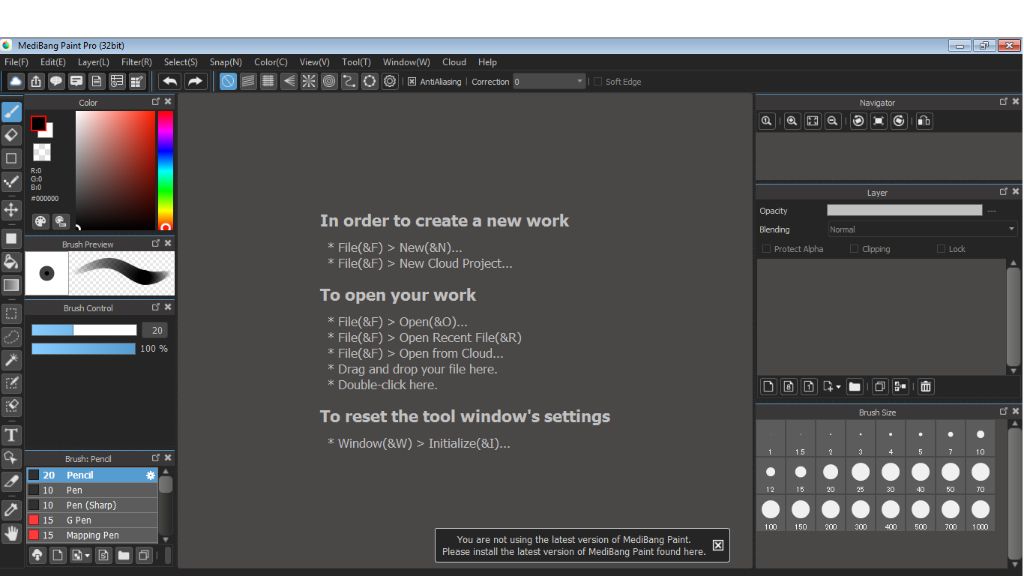The image size is (1024, 576).
Task: Toggle the AntiAliasing checkbox
Action: 412,82
